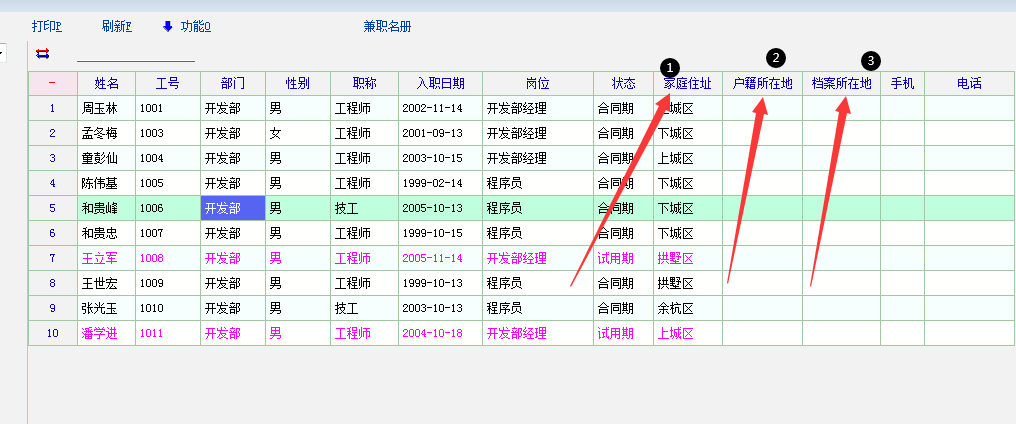The image size is (1016, 424).
Task: Click the 入职日期 column header
Action: [440, 83]
